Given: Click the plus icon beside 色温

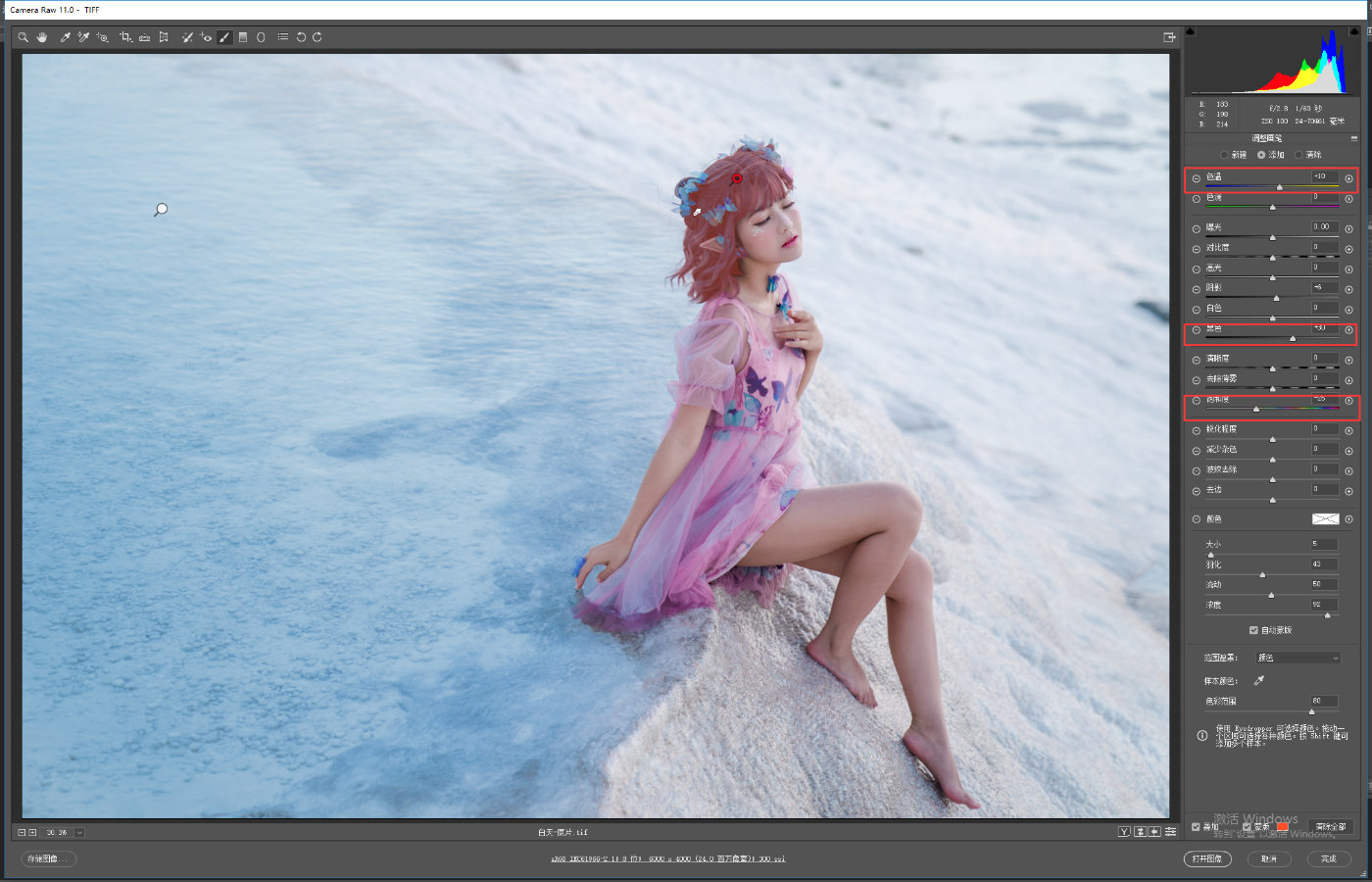Looking at the screenshot, I should (x=1348, y=178).
